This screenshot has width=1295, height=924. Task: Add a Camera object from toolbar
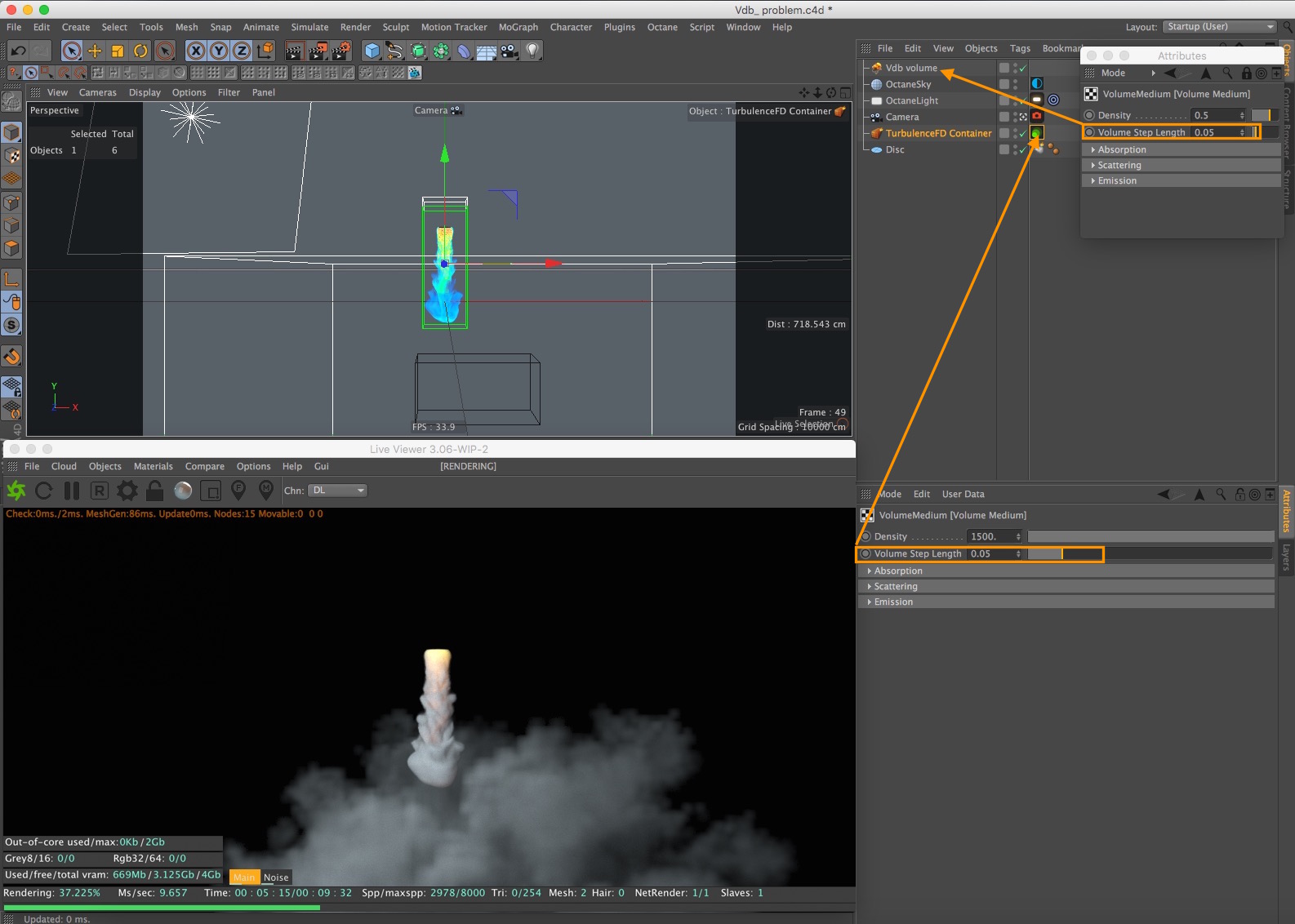coord(510,51)
